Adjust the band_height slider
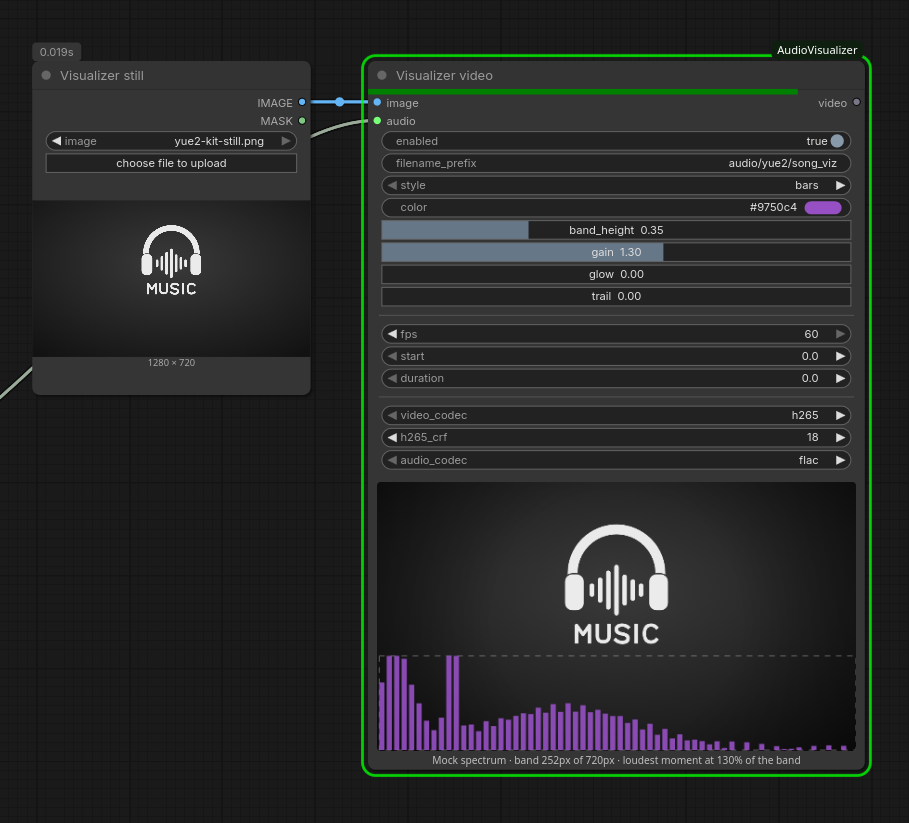 [x=616, y=230]
